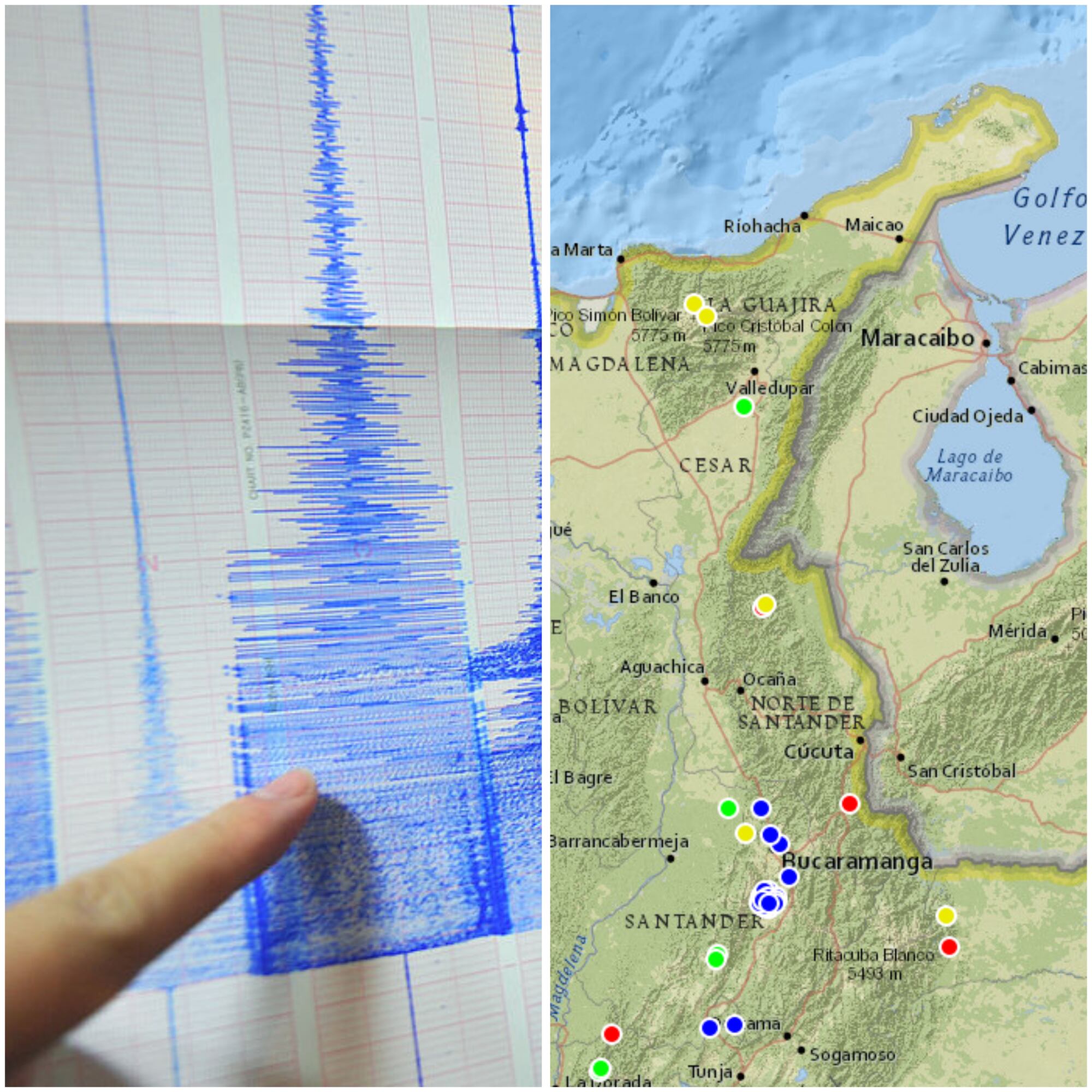Screen dimensions: 1092x1092
Task: Click the Barrancabermeja city dot
Action: [670, 858]
